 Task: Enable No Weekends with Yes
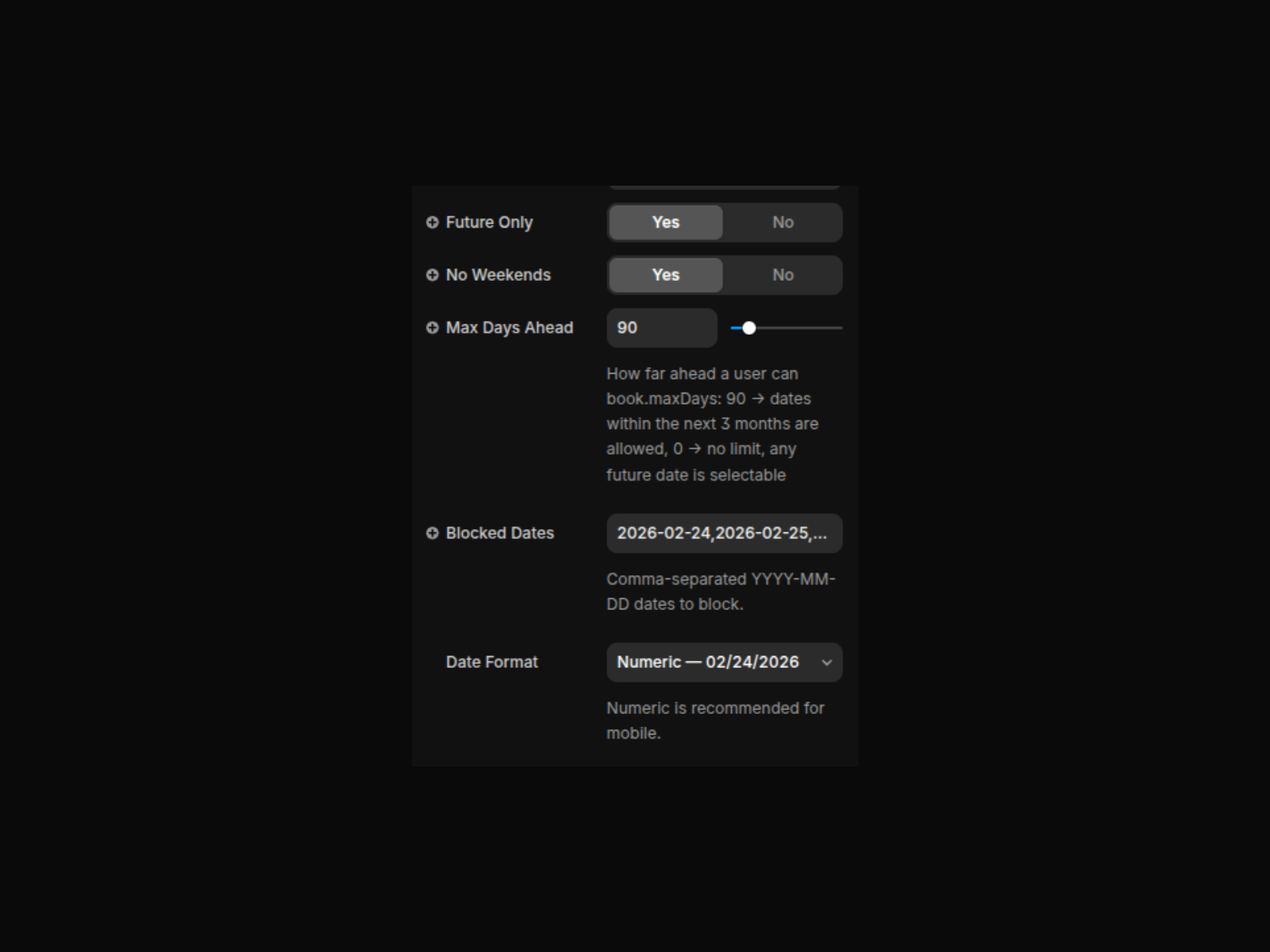(665, 274)
